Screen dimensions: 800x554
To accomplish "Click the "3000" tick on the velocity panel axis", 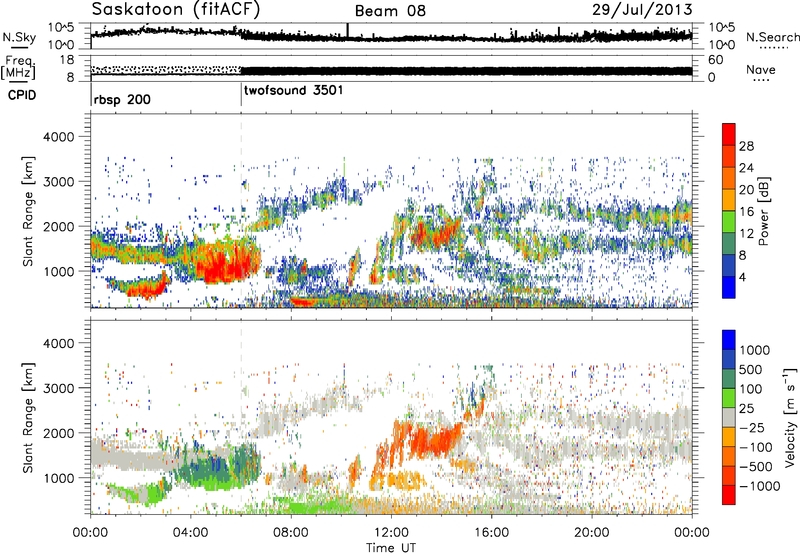I will click(x=58, y=388).
